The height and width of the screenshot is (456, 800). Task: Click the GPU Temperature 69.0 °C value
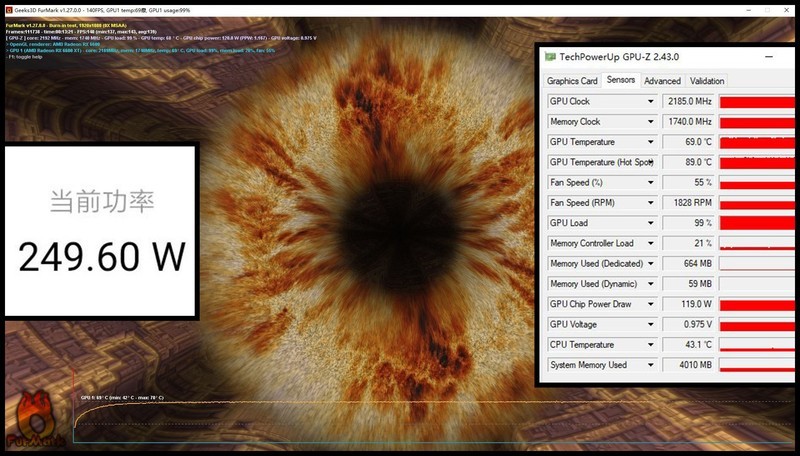tap(689, 142)
